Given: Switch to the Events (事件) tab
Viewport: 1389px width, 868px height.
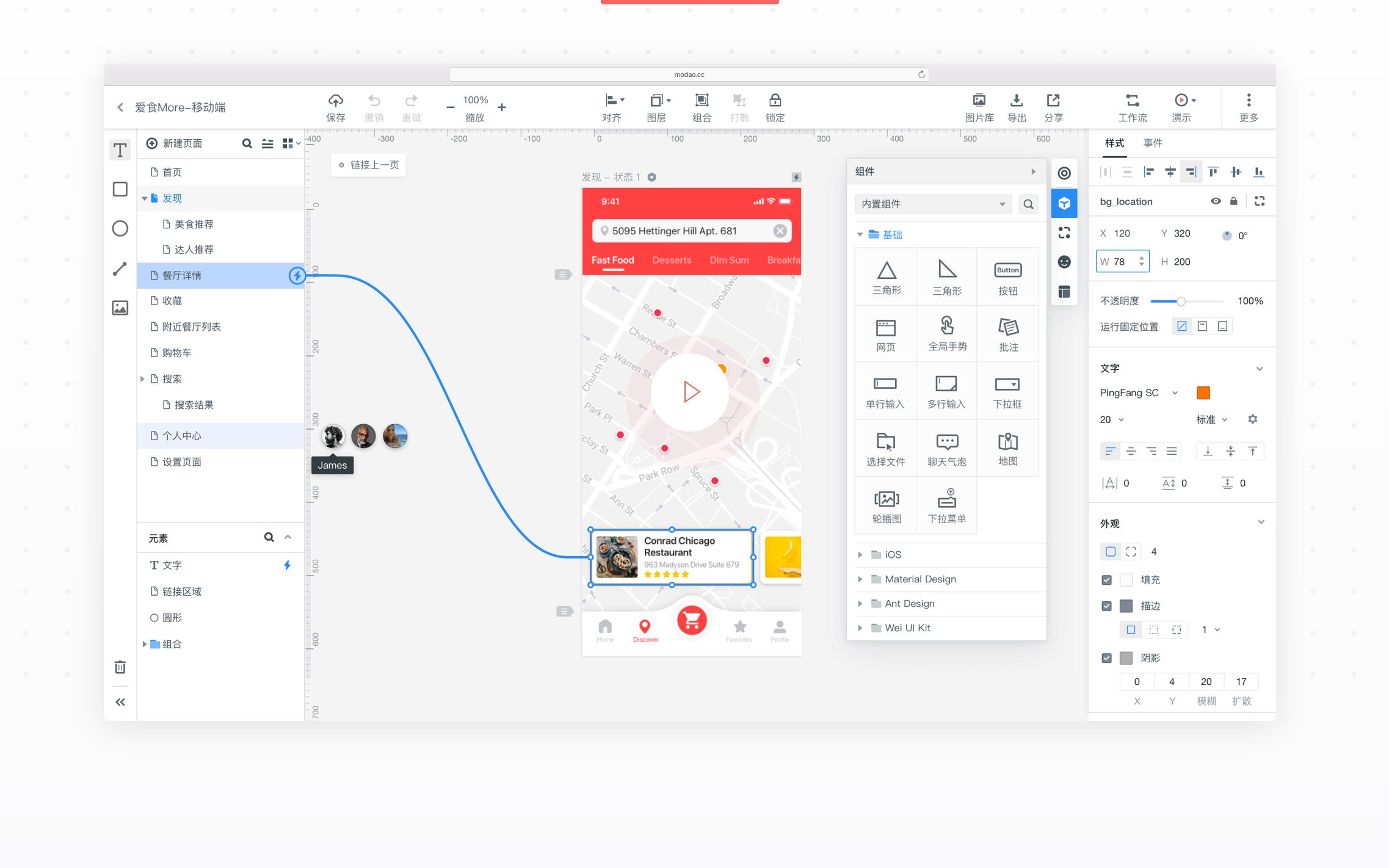Looking at the screenshot, I should [x=1152, y=143].
